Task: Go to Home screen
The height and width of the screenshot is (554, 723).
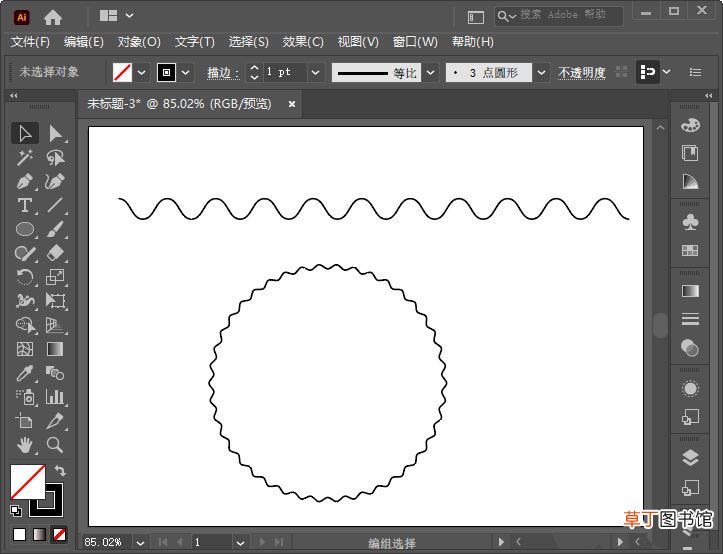Action: (53, 18)
